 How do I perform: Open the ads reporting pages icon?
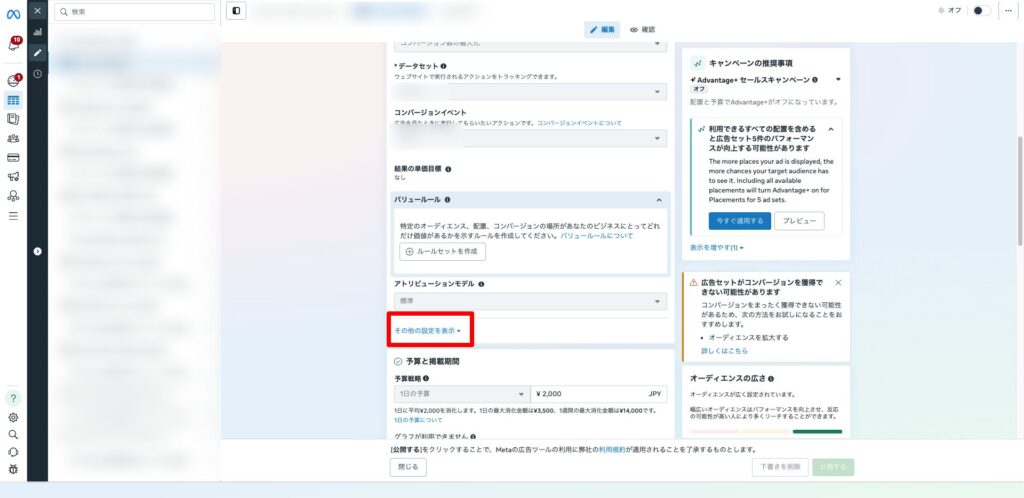(x=13, y=119)
